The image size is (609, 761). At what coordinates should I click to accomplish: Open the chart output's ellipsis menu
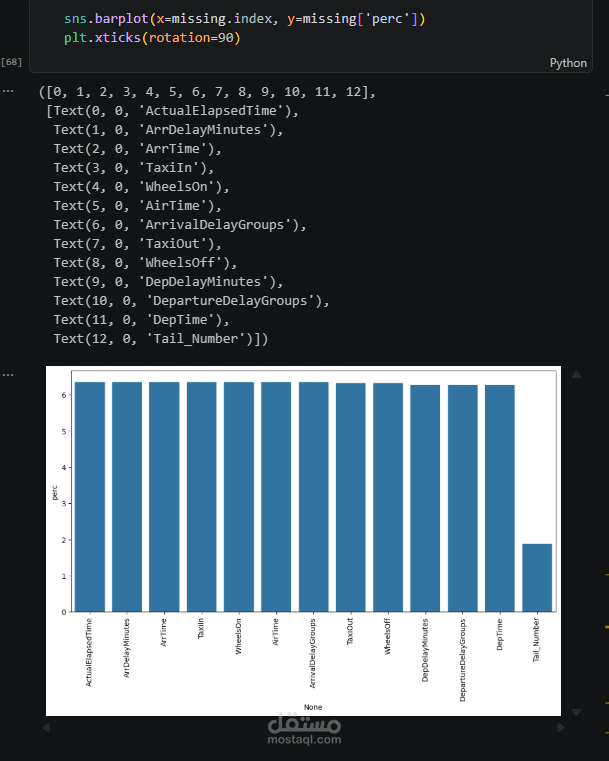pyautogui.click(x=8, y=375)
